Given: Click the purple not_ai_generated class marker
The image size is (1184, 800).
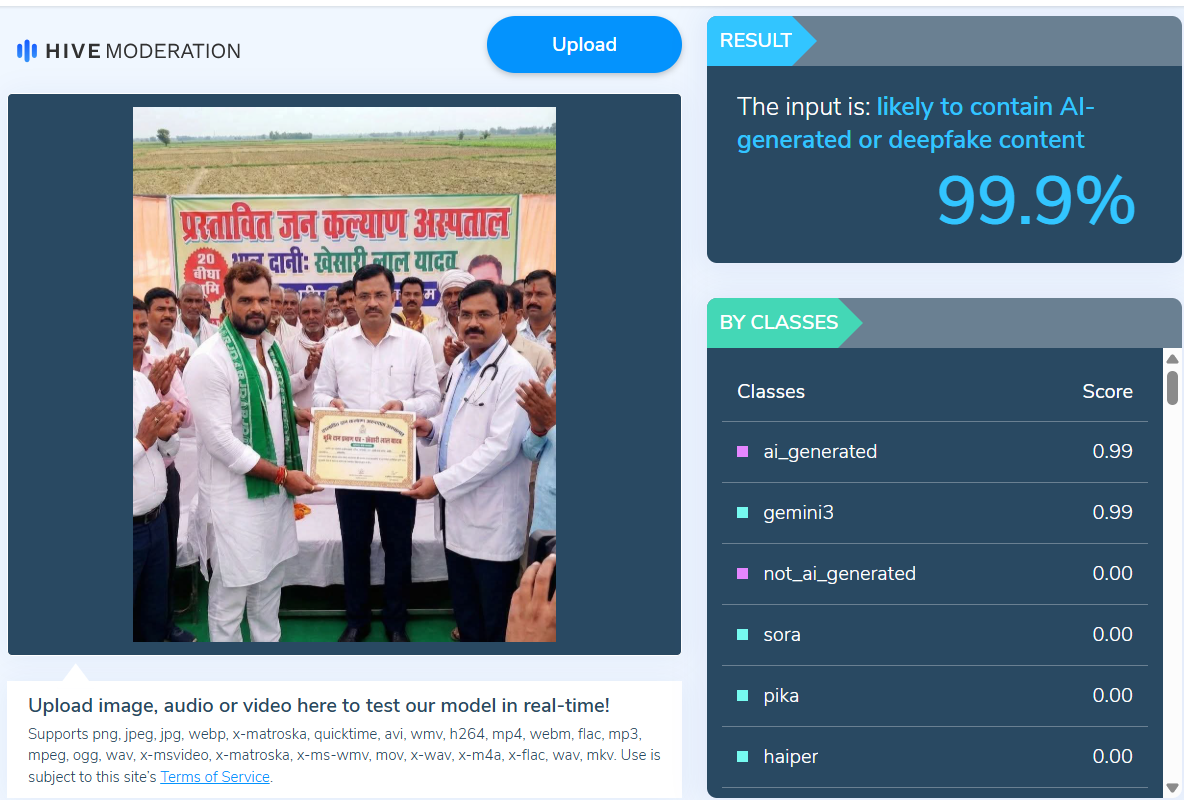Looking at the screenshot, I should click(742, 574).
